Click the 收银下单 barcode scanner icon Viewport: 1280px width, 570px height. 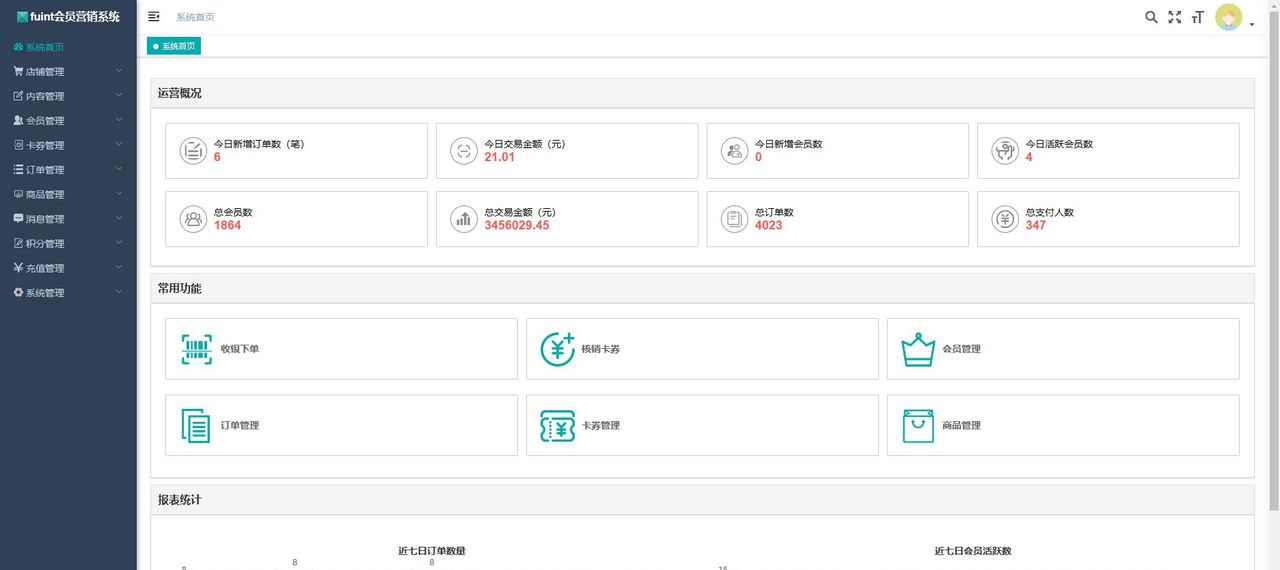197,349
